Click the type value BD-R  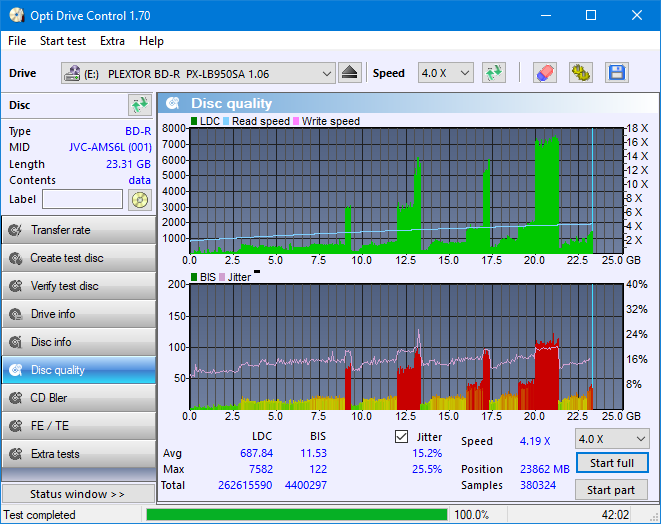pos(138,131)
